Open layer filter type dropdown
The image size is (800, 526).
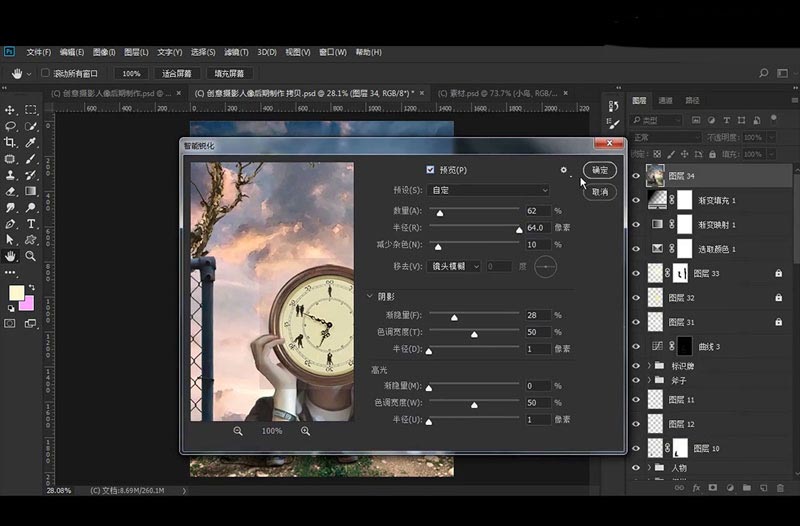tap(657, 120)
